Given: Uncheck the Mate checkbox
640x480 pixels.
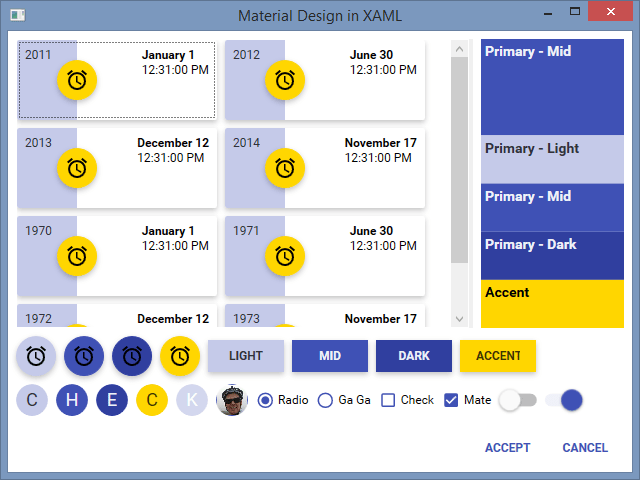Looking at the screenshot, I should (x=451, y=400).
